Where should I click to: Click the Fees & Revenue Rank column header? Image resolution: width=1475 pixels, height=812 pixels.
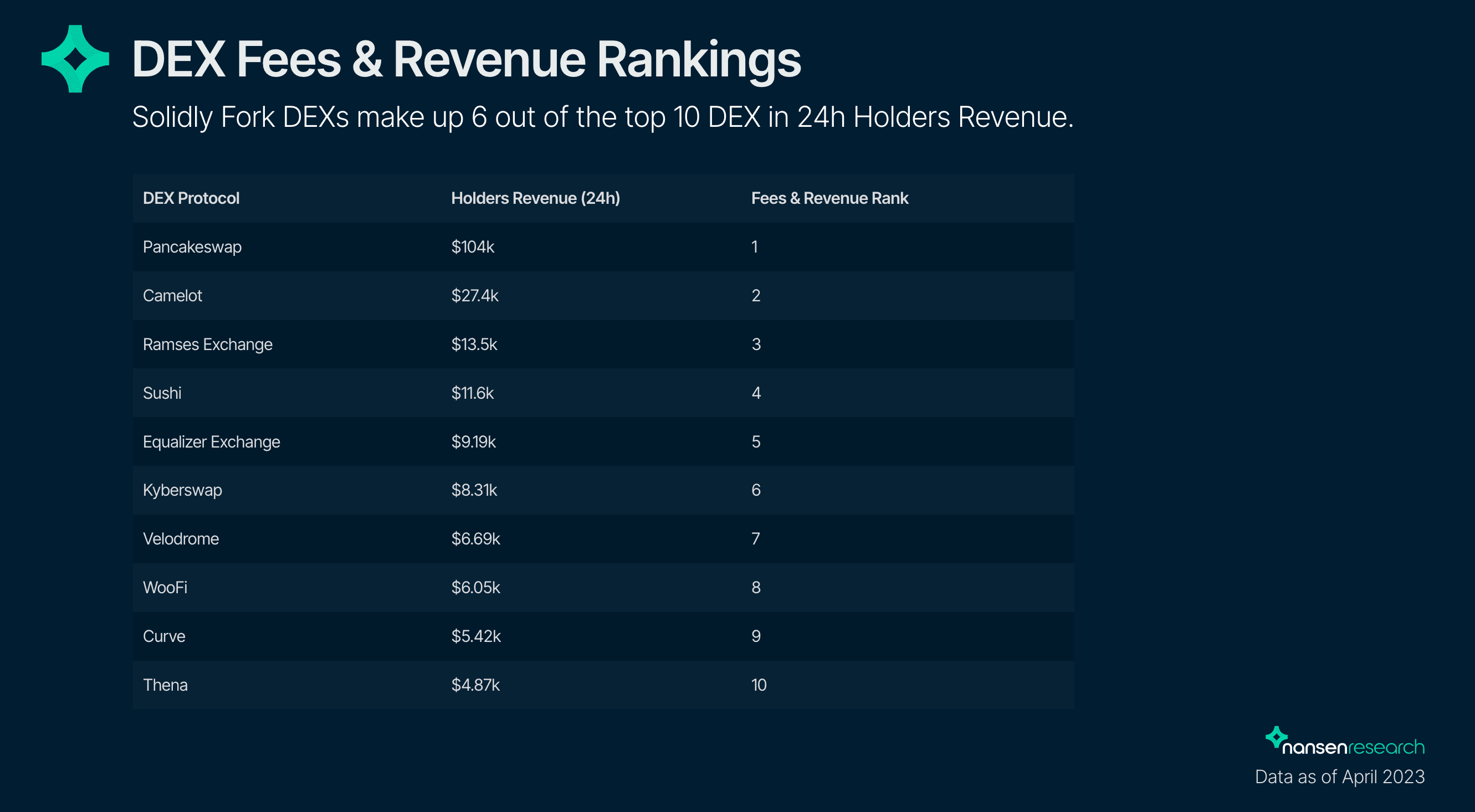829,198
